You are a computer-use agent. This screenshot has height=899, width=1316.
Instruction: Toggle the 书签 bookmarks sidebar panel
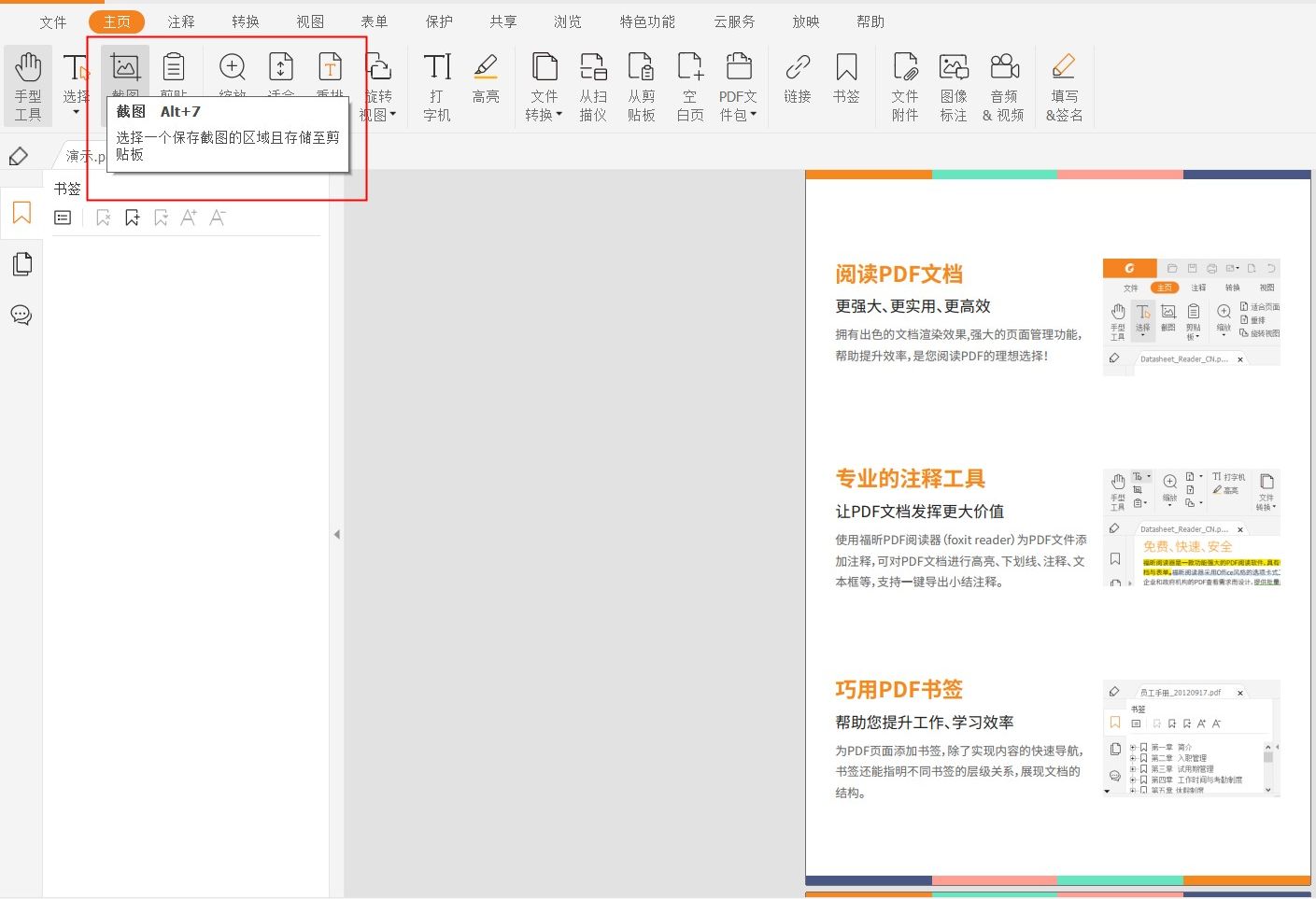(21, 213)
